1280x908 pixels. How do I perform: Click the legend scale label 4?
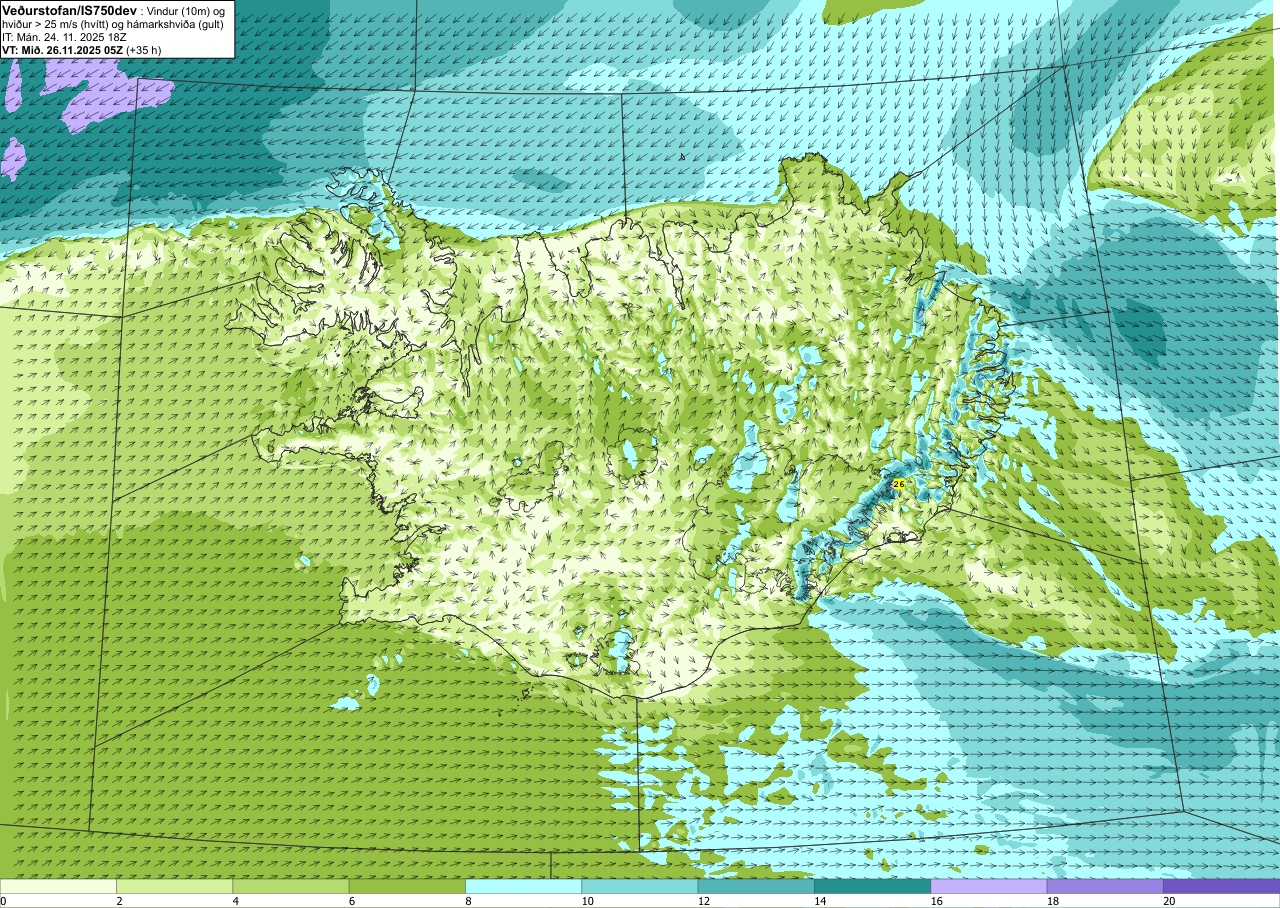[235, 901]
